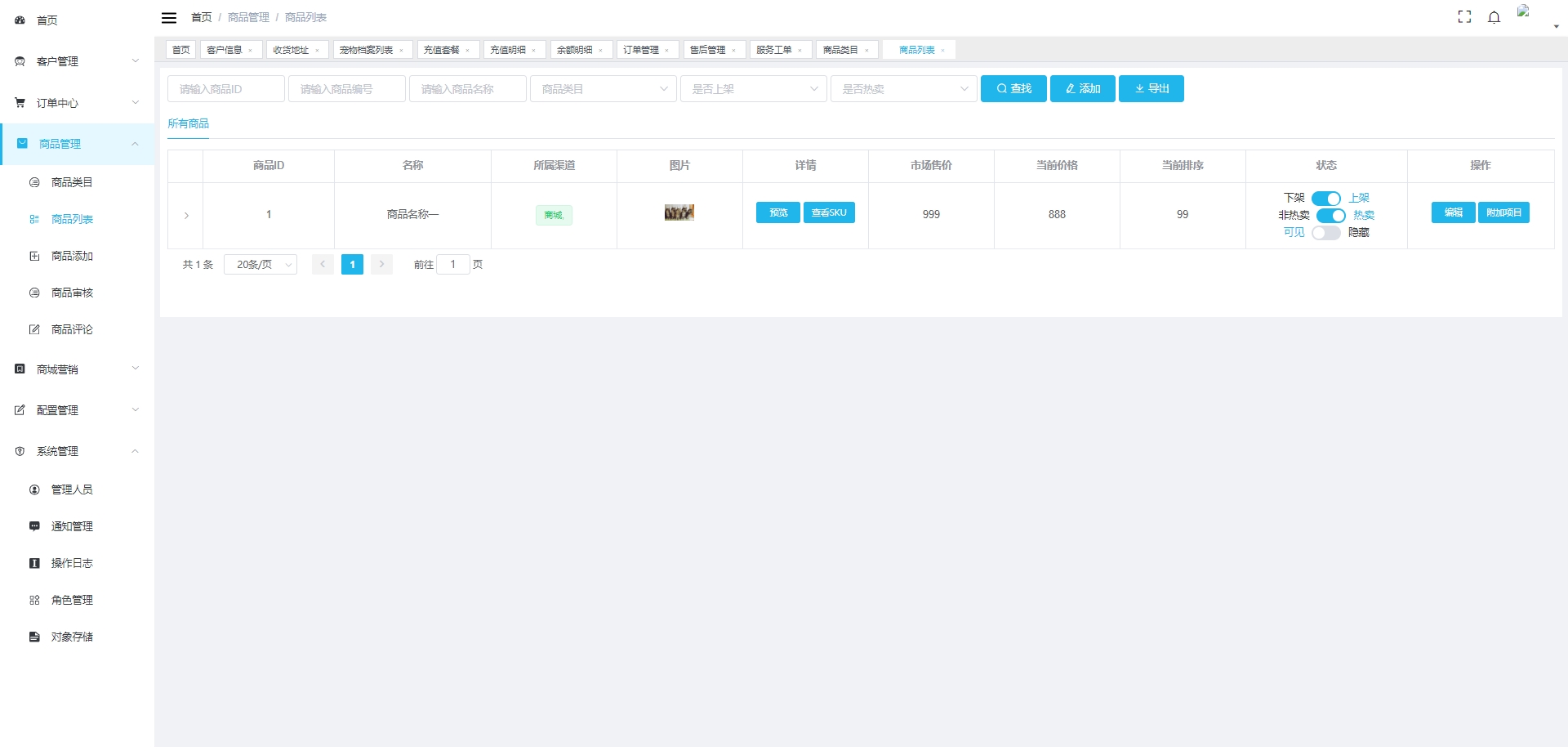The height and width of the screenshot is (751, 1568).
Task: Open the avatar dropdown caret
Action: [1556, 26]
